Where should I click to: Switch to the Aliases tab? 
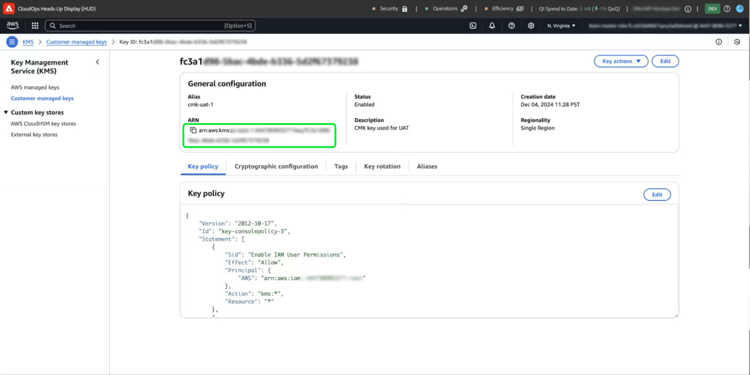pyautogui.click(x=427, y=166)
